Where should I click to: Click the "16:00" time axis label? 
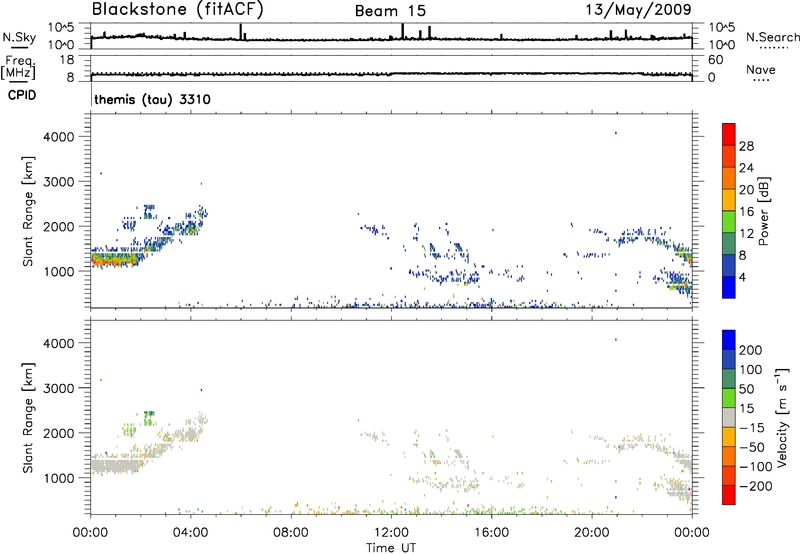tap(491, 533)
